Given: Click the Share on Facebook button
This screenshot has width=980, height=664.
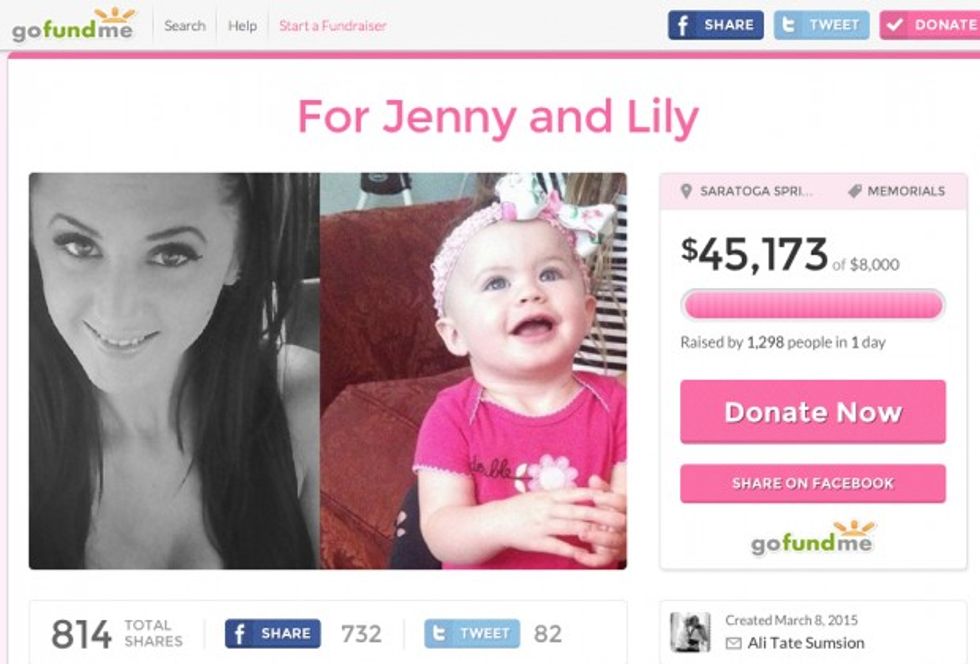Looking at the screenshot, I should (812, 483).
